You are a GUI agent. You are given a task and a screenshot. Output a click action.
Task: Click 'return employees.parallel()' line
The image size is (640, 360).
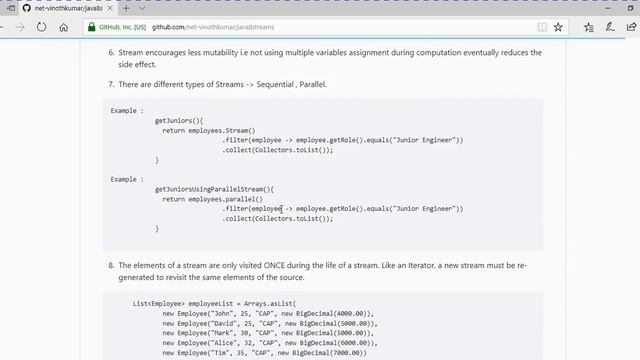tap(212, 199)
